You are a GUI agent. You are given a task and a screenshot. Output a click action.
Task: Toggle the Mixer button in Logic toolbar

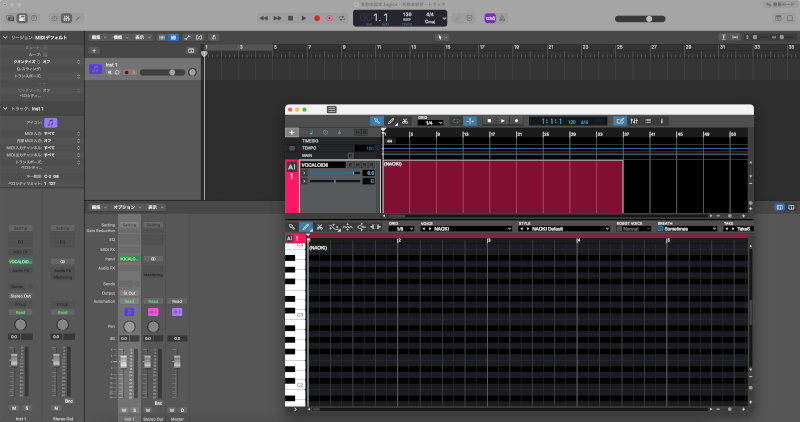click(66, 18)
